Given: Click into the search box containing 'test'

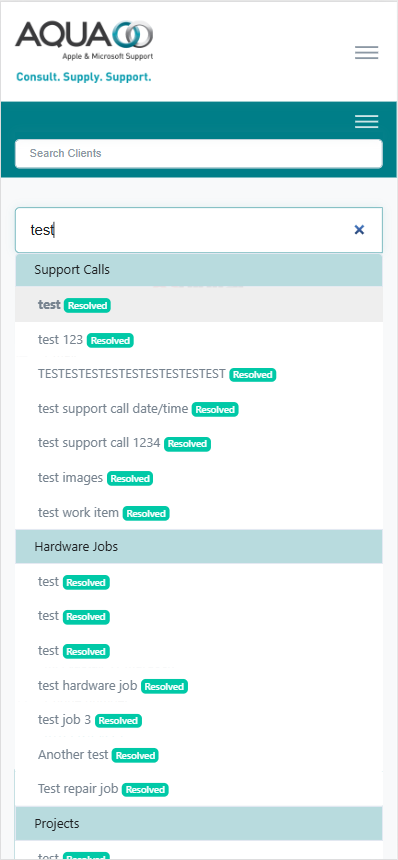Looking at the screenshot, I should [x=198, y=230].
